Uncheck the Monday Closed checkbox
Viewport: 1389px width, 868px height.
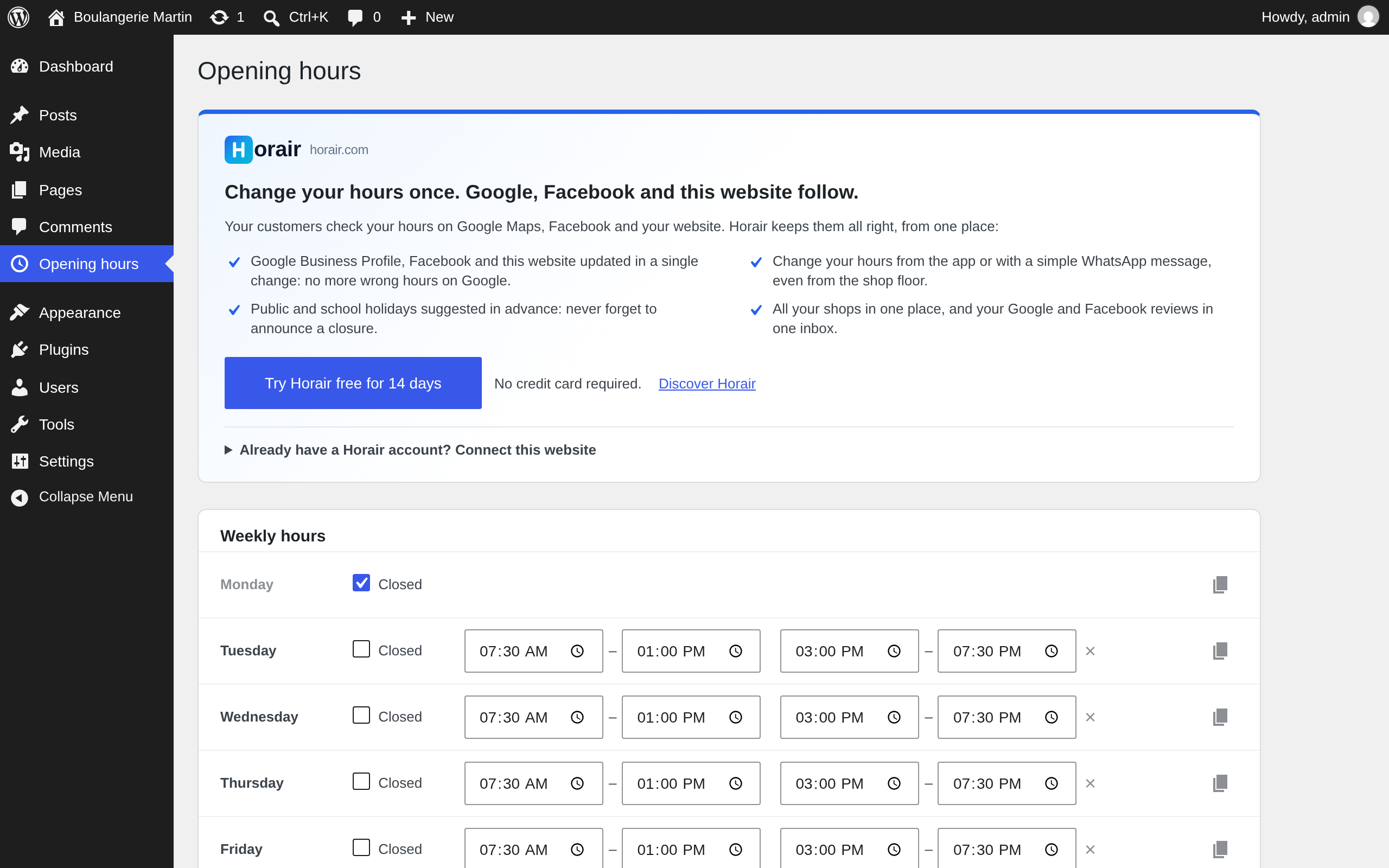(x=361, y=583)
